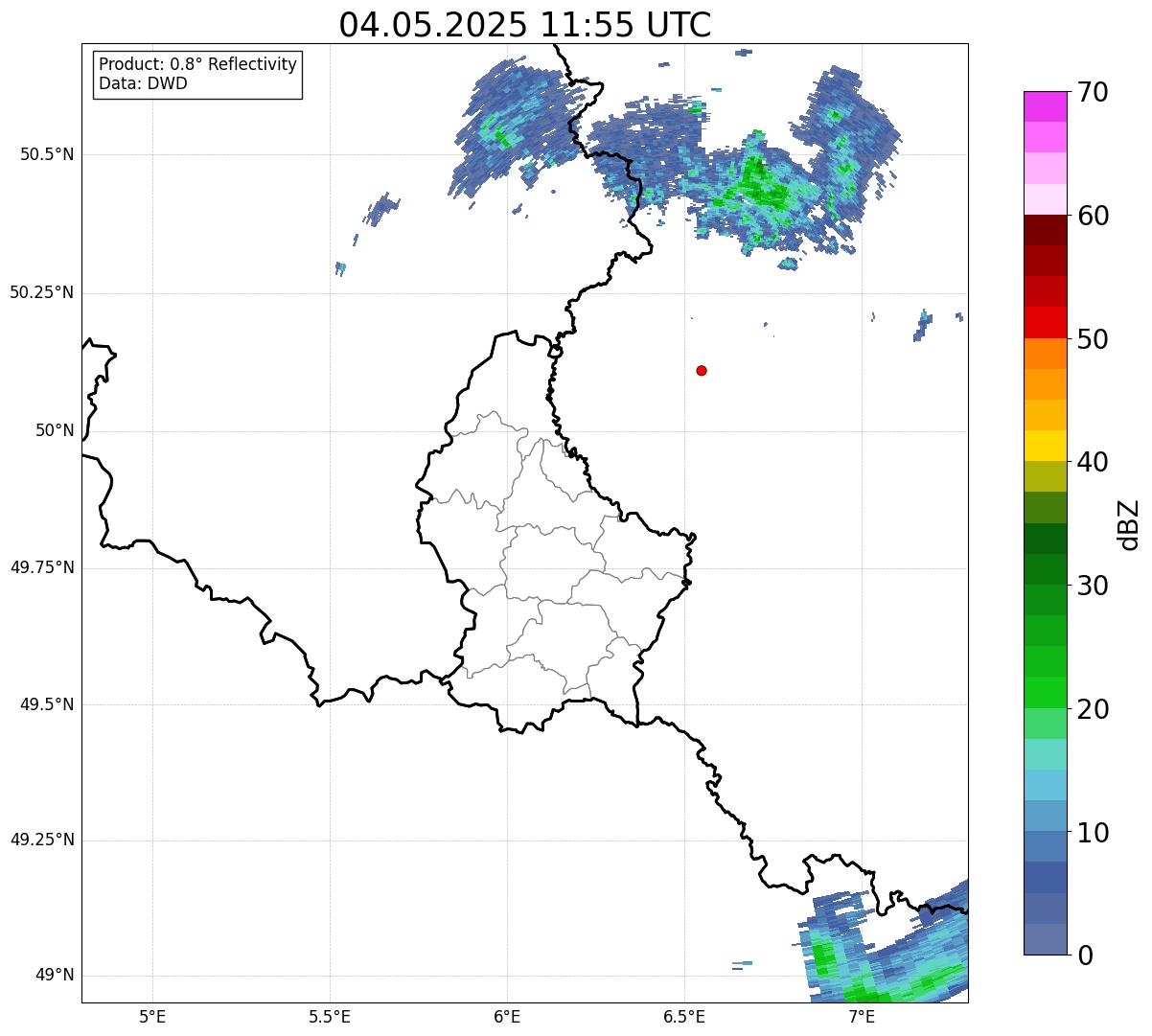The height and width of the screenshot is (1036, 1152).
Task: Click the 6.5°E longitude label
Action: pos(684,1016)
